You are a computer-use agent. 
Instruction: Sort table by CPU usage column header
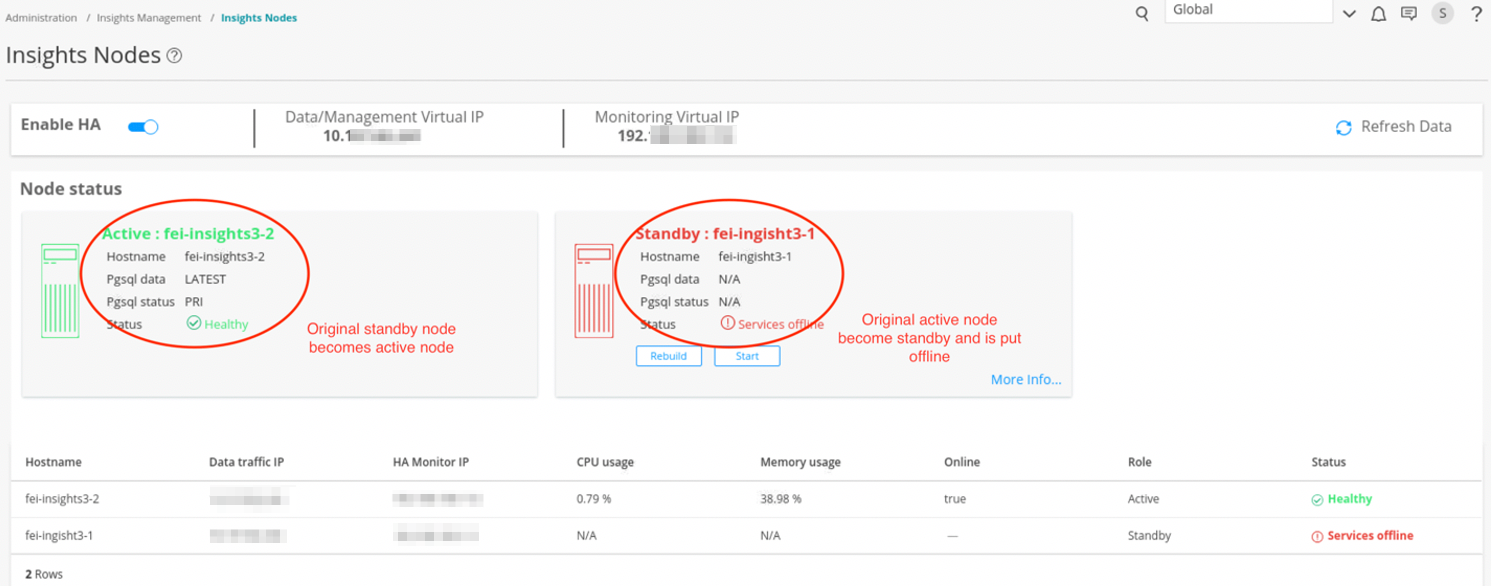tap(605, 462)
